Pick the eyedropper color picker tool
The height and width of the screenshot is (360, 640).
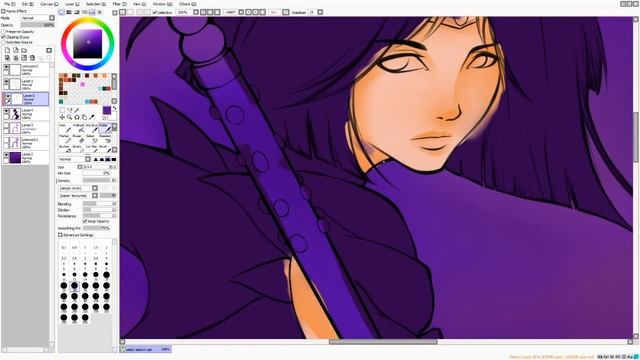pos(92,118)
